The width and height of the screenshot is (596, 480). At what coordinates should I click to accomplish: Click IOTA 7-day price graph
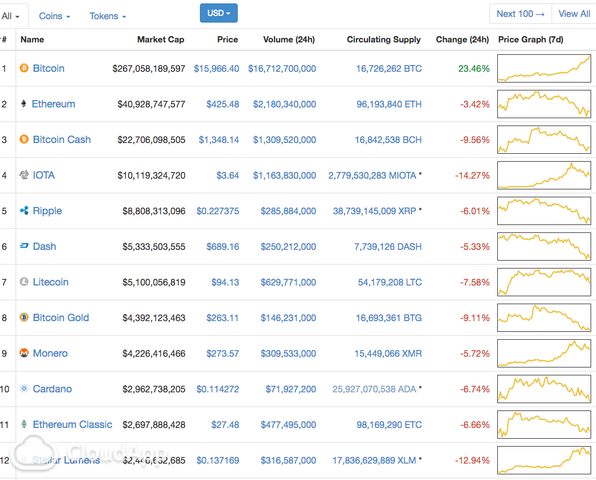pos(544,175)
